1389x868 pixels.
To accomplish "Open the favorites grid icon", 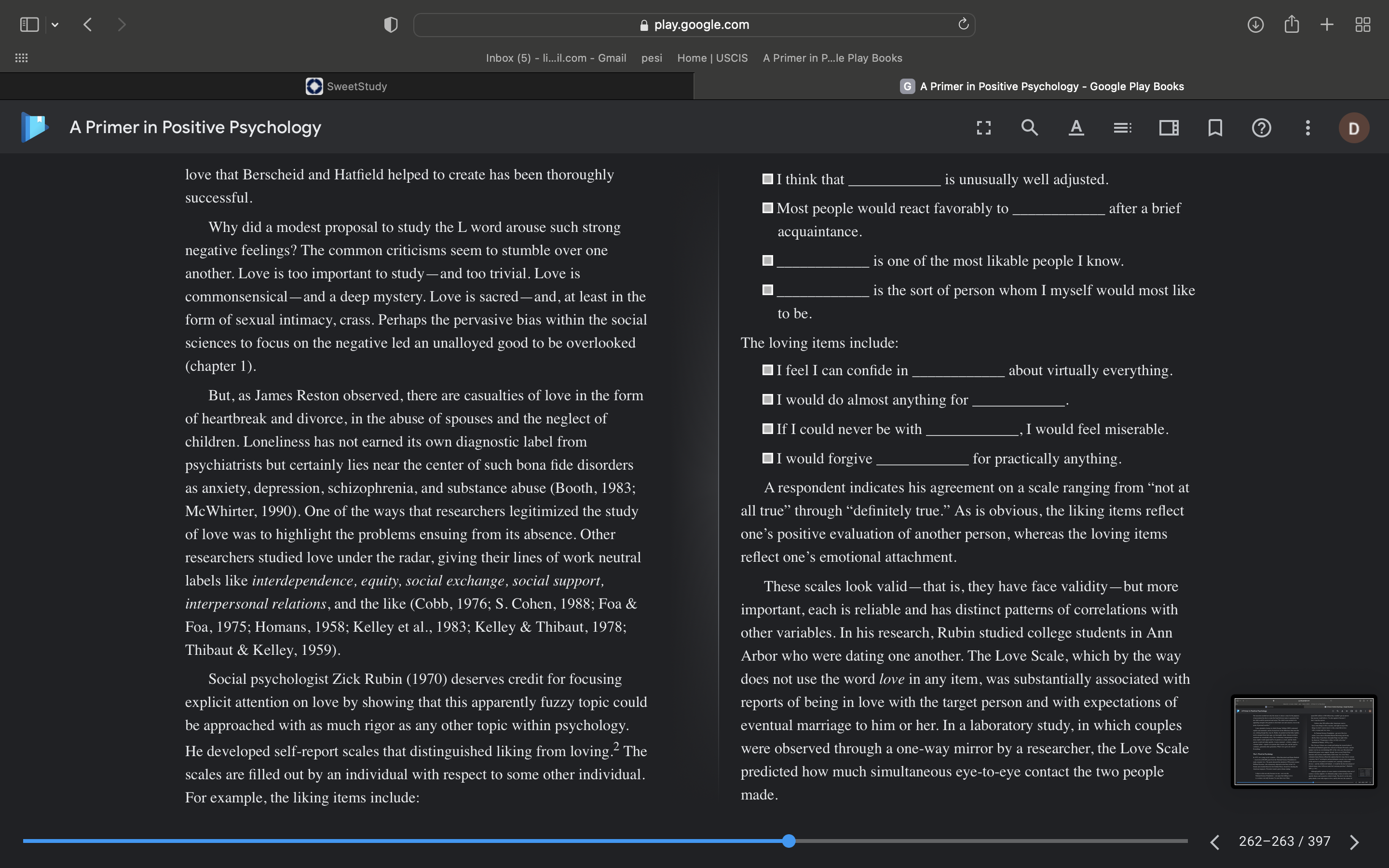I will 21,58.
